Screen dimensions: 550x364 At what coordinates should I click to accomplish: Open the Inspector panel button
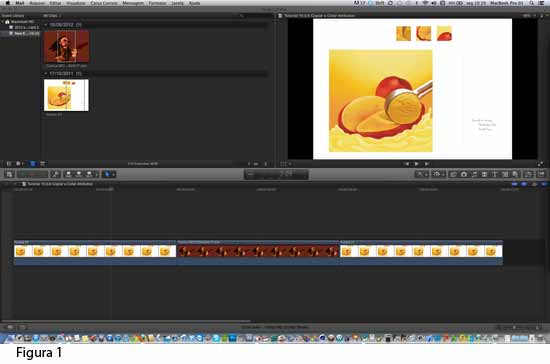(528, 174)
